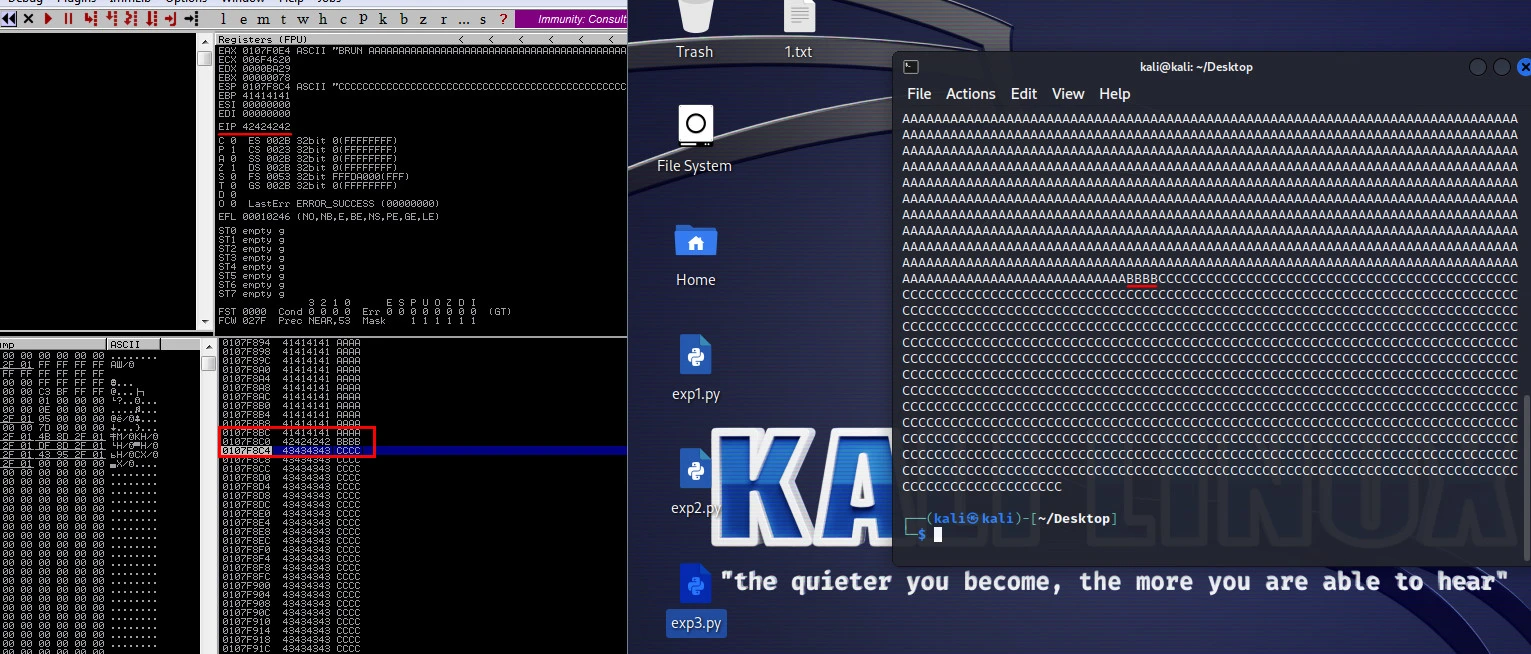Click the Step over toolbar icon
This screenshot has width=1531, height=654.
coord(111,18)
